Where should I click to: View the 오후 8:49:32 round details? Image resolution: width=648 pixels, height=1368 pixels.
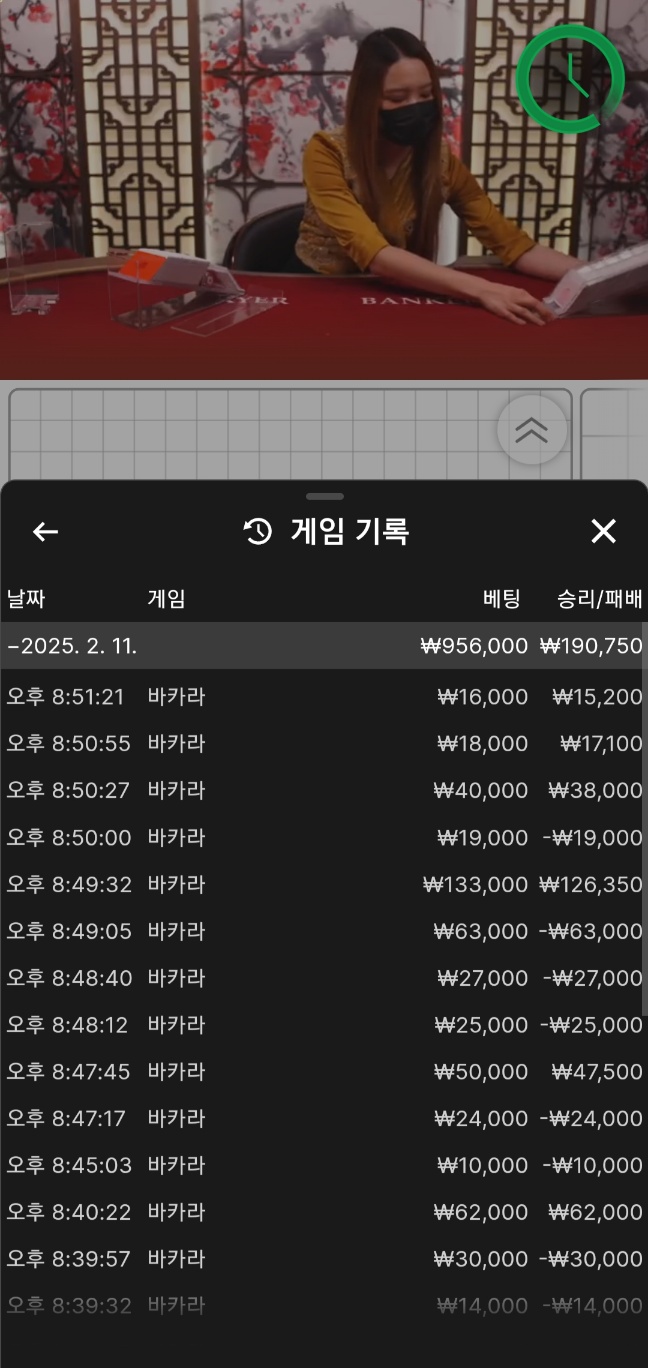point(324,885)
